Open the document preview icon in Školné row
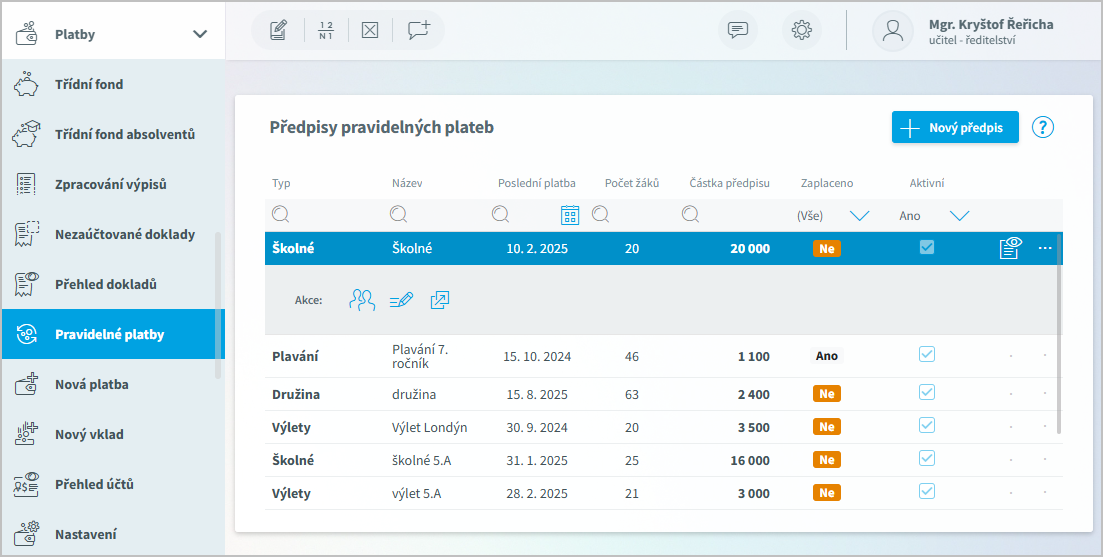Viewport: 1108px width, 557px height. pos(1010,248)
